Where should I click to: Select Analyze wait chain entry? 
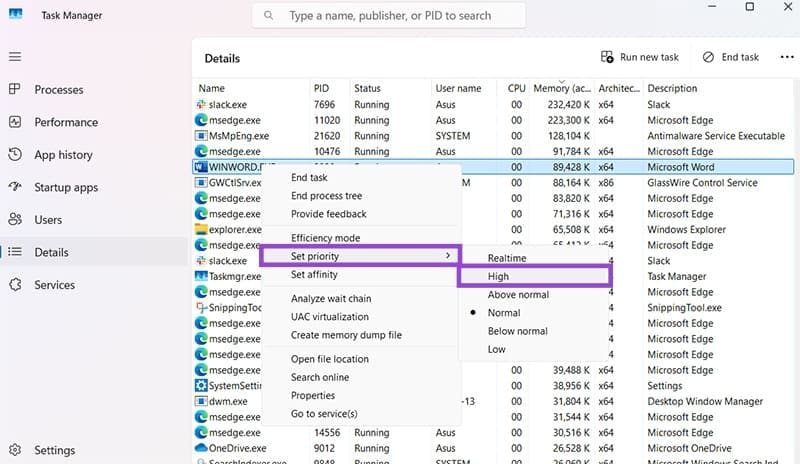[331, 299]
